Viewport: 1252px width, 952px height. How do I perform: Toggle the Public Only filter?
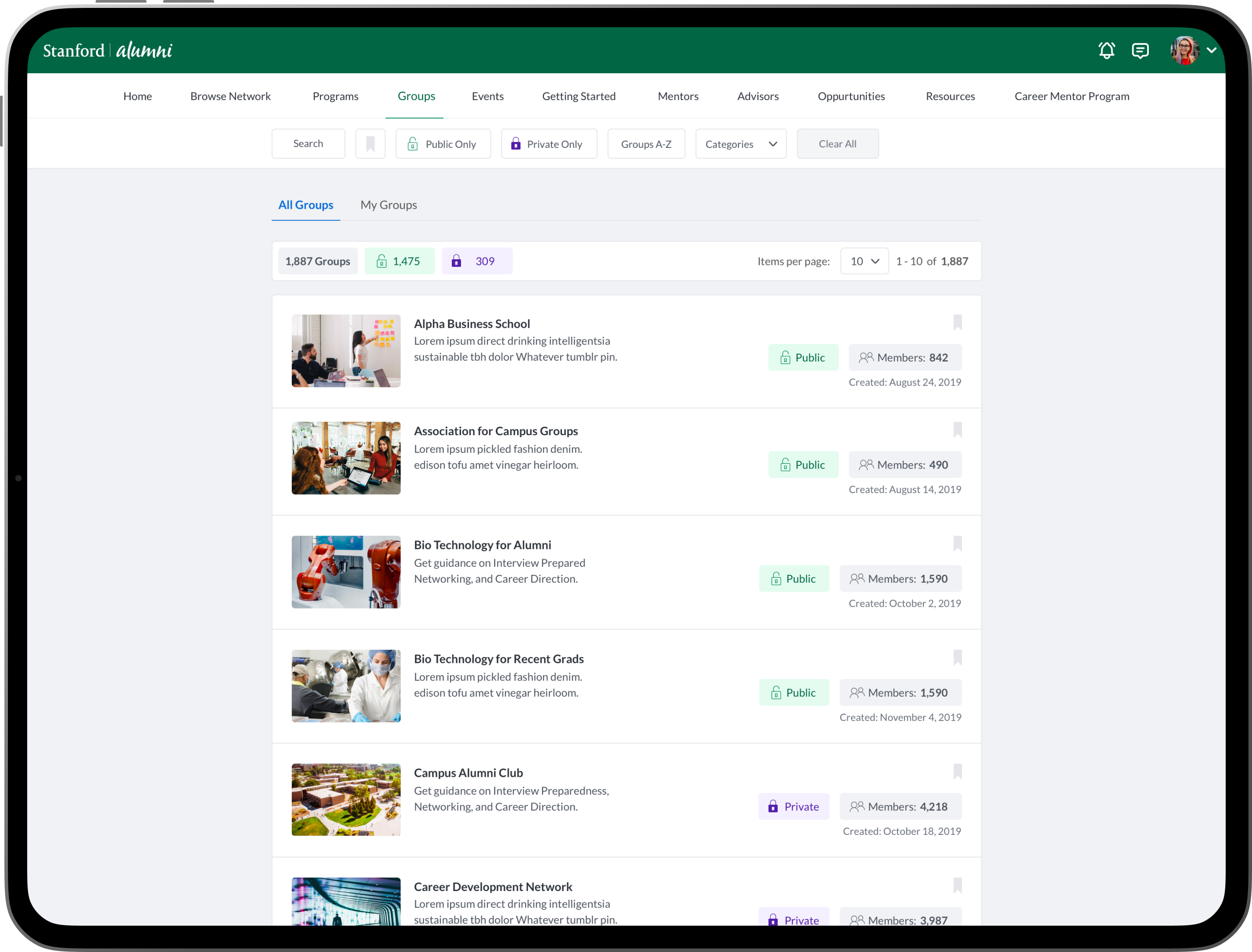point(443,144)
